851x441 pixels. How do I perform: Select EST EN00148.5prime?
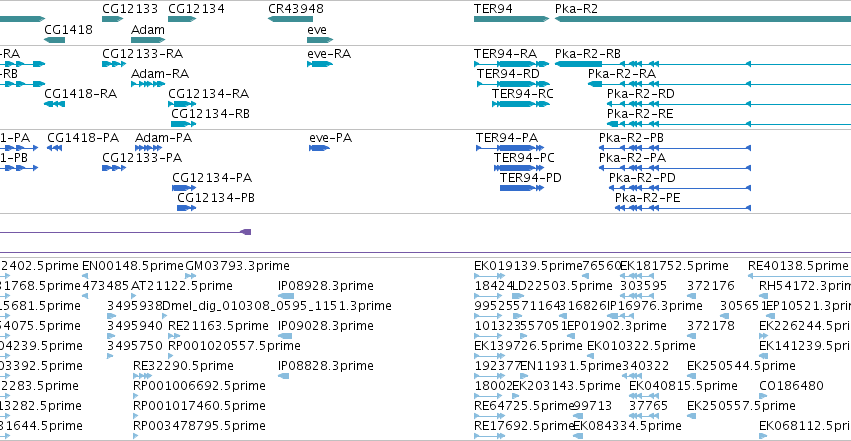[x=85, y=276]
